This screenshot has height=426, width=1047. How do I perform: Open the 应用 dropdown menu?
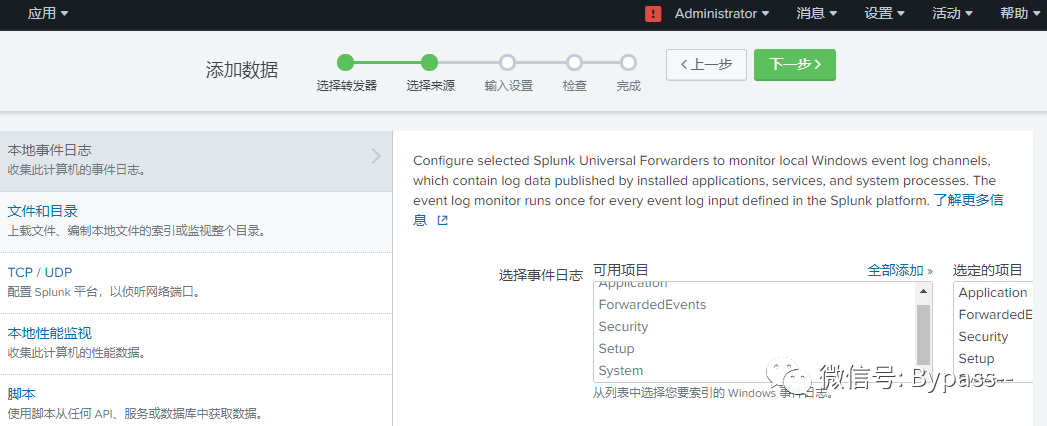point(48,13)
